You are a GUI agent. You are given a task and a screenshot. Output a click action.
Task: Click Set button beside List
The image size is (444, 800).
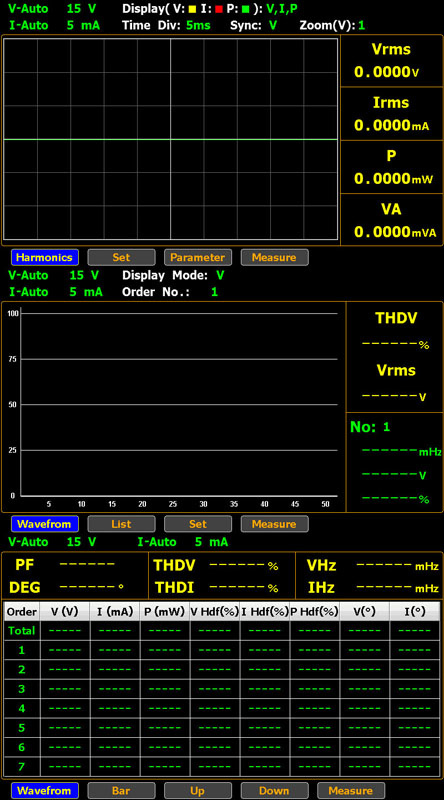(198, 524)
